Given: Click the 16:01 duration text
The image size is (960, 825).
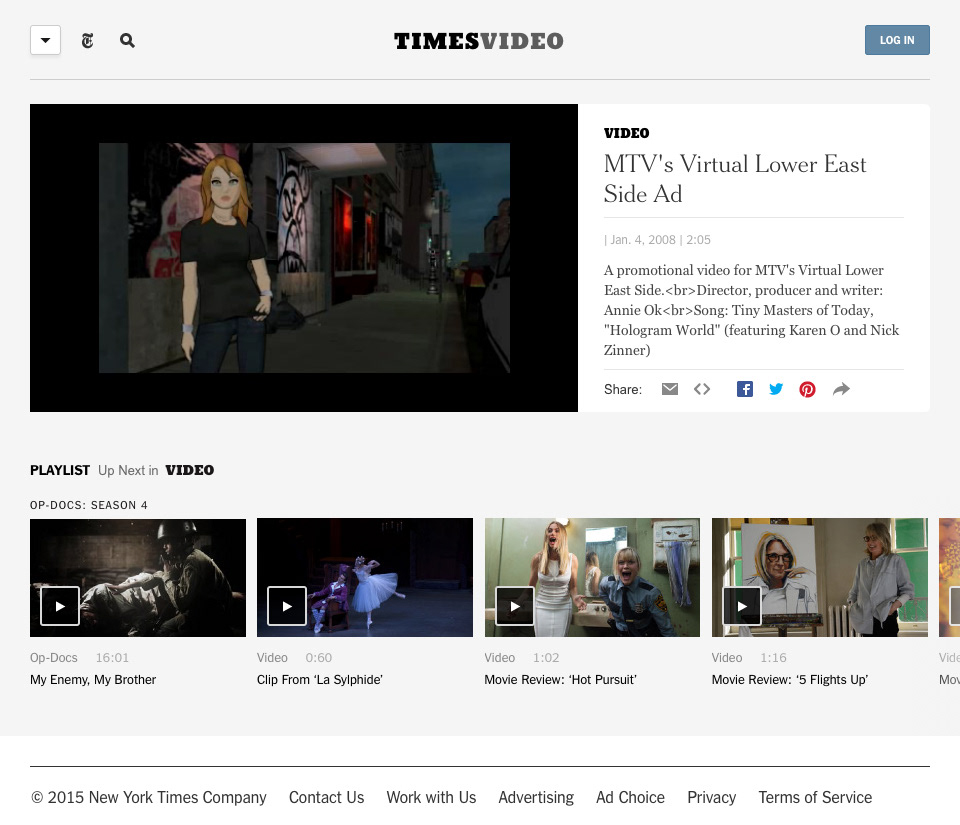Looking at the screenshot, I should [x=112, y=658].
